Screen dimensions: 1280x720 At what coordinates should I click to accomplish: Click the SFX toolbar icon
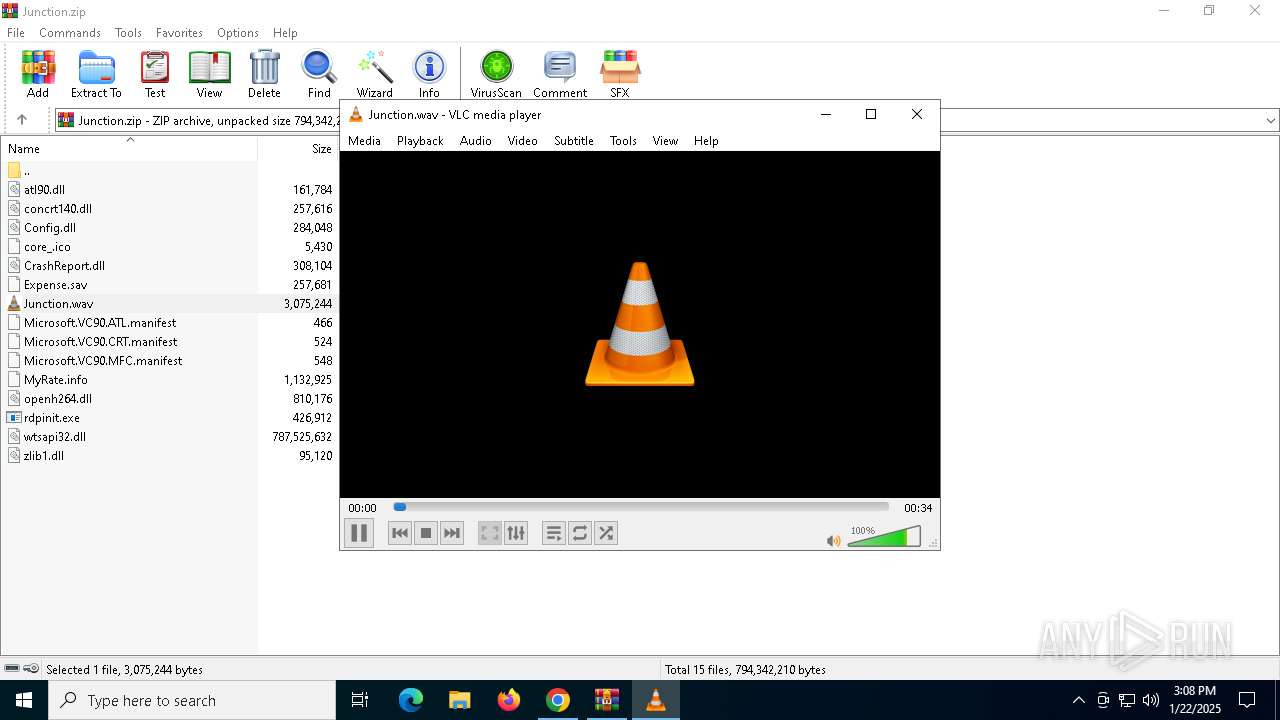[x=620, y=75]
